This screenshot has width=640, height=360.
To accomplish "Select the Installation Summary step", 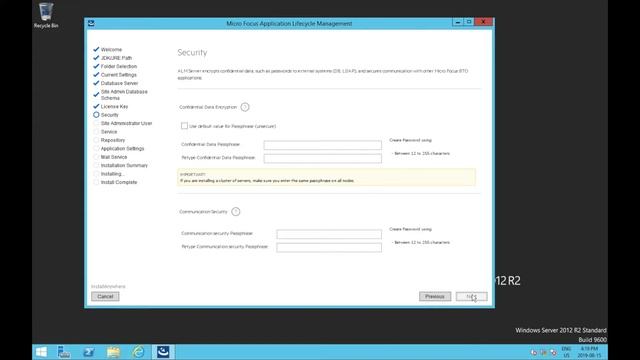I will 124,165.
